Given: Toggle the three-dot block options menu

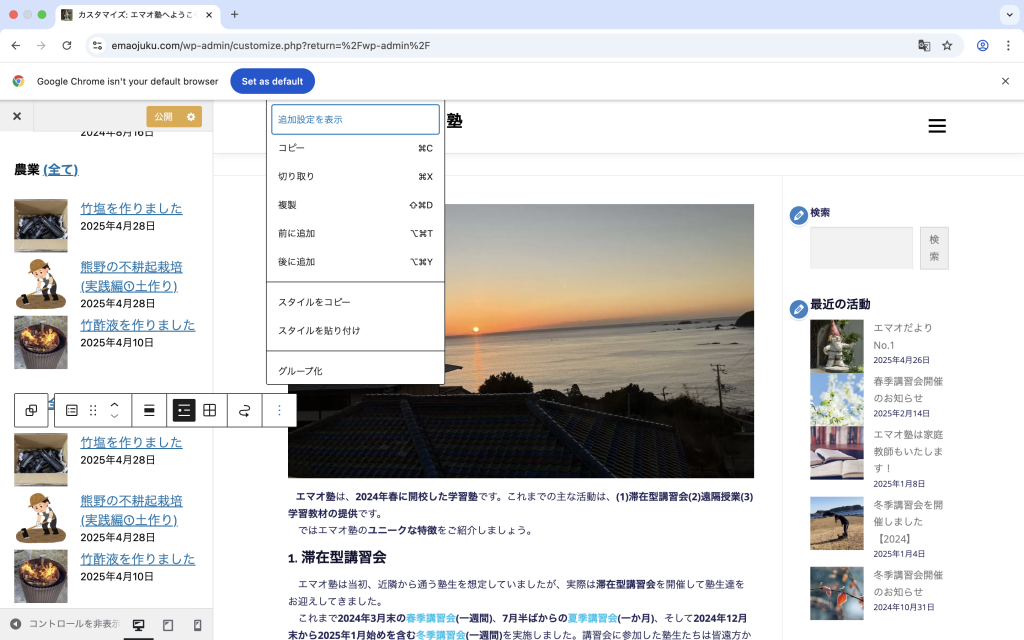Looking at the screenshot, I should pyautogui.click(x=279, y=410).
